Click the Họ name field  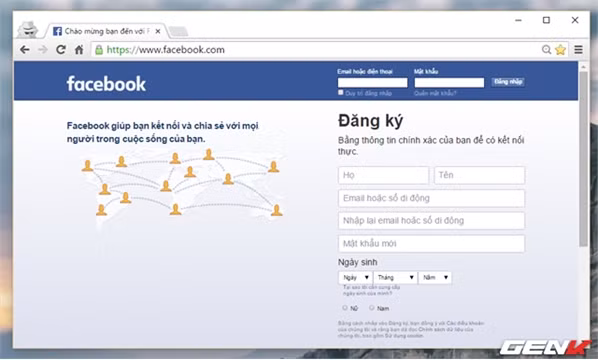click(x=383, y=175)
